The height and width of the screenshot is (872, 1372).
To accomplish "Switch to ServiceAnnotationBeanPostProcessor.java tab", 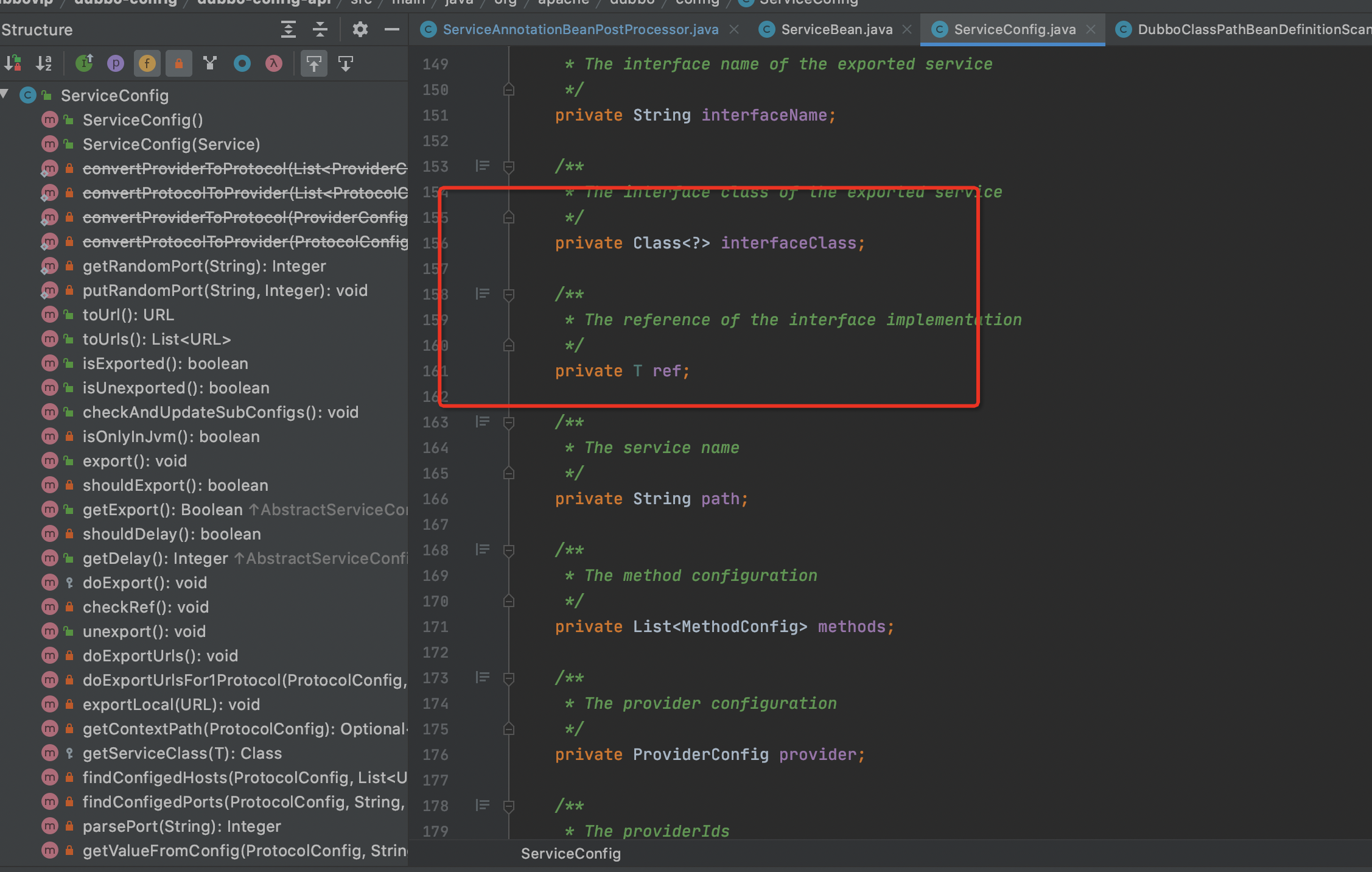I will click(581, 29).
